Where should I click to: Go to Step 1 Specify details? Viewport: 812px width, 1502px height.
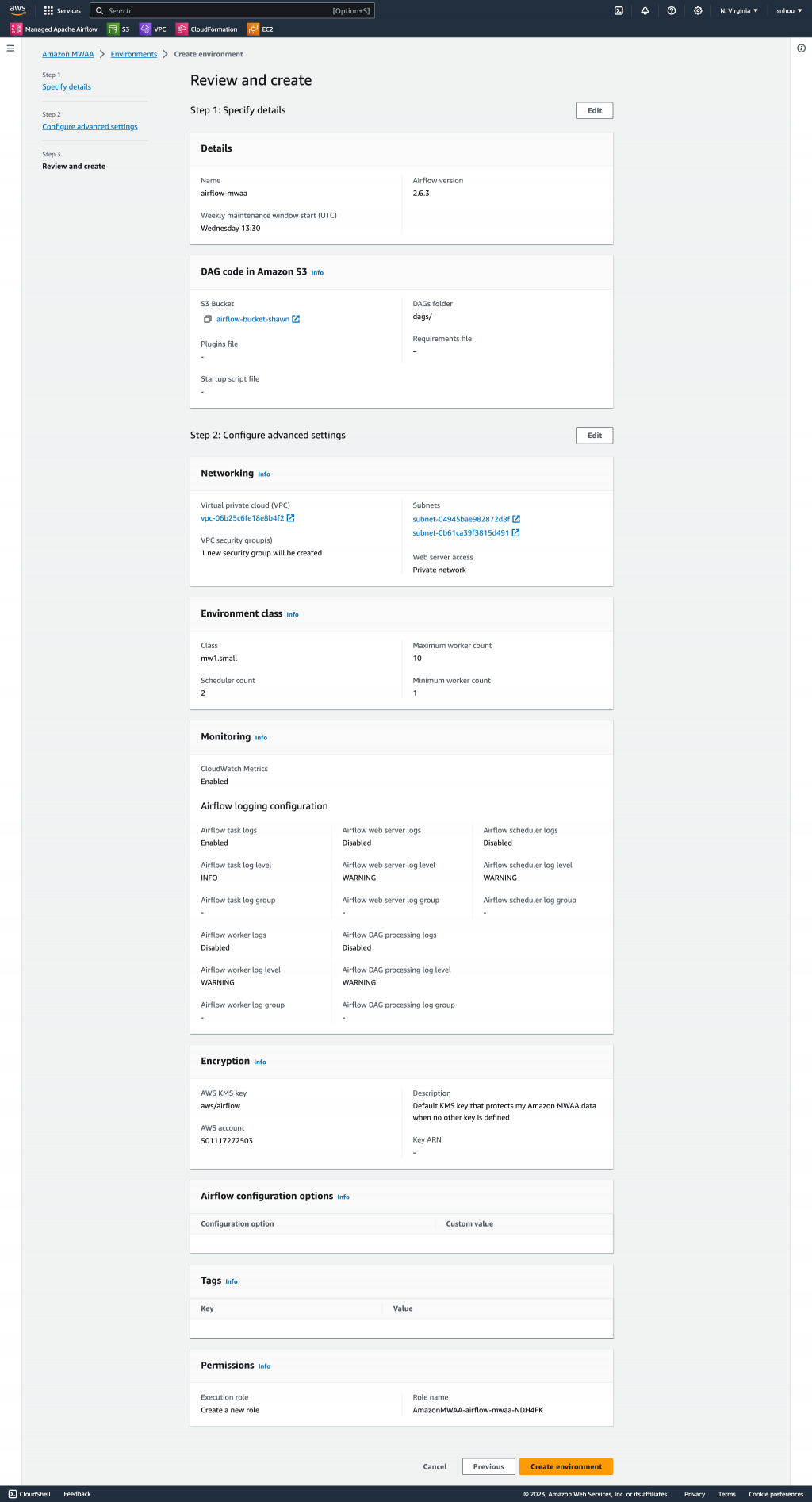point(67,87)
